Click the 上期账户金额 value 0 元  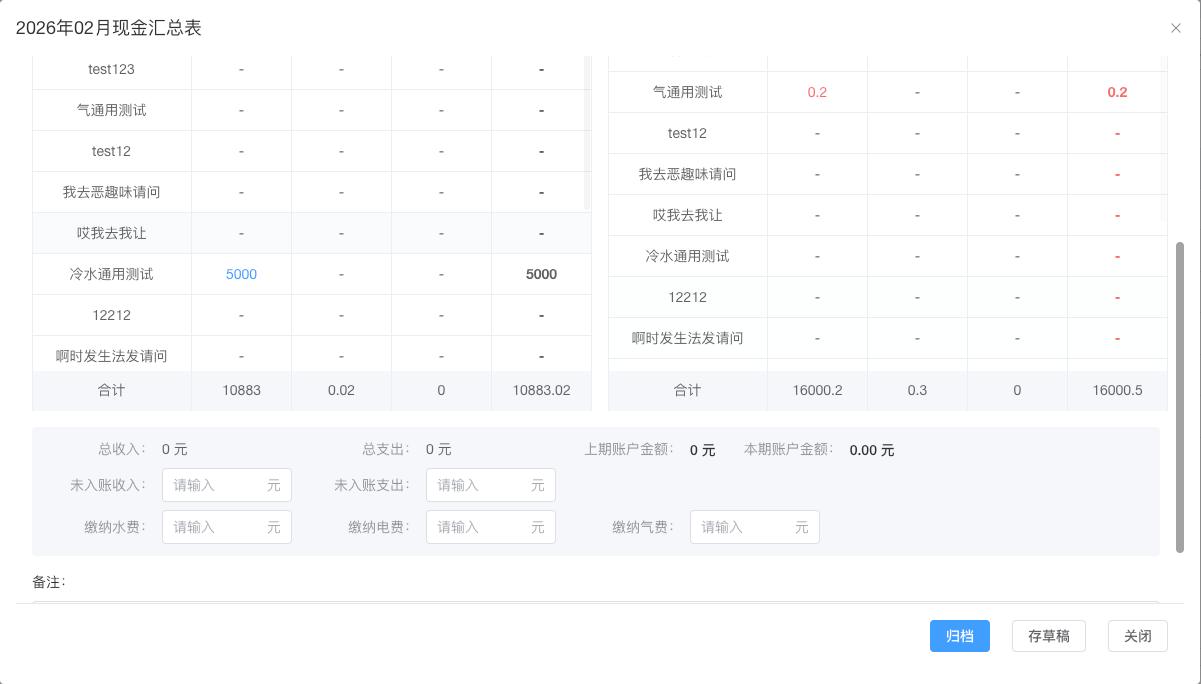click(702, 450)
